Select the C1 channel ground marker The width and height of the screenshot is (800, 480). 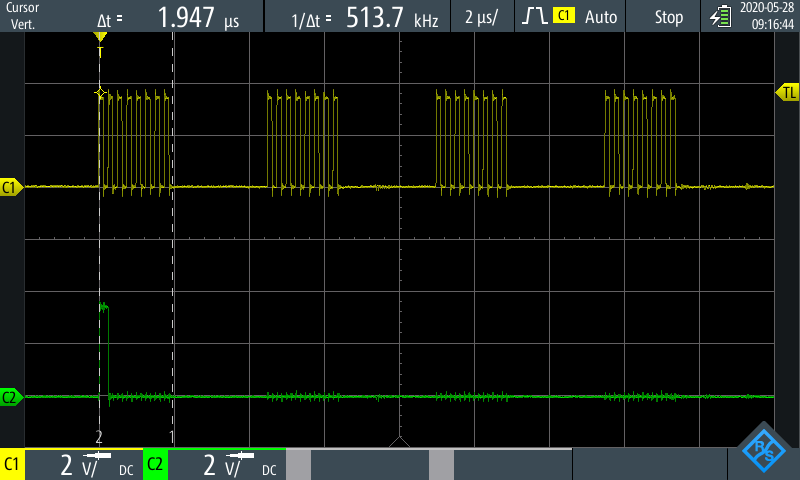click(11, 187)
